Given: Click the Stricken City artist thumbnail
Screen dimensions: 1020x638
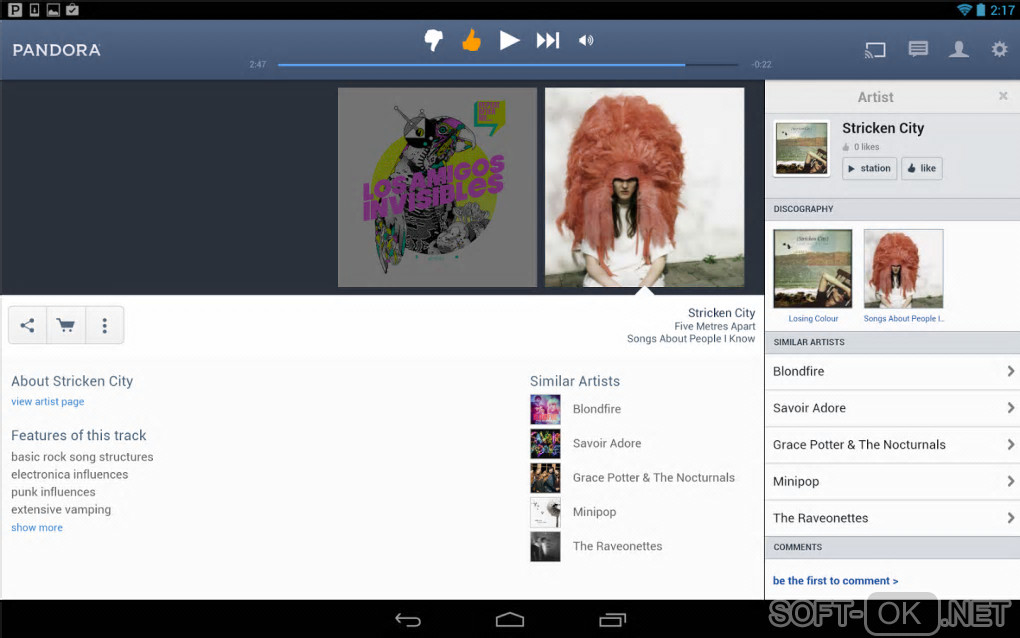Looking at the screenshot, I should 801,148.
